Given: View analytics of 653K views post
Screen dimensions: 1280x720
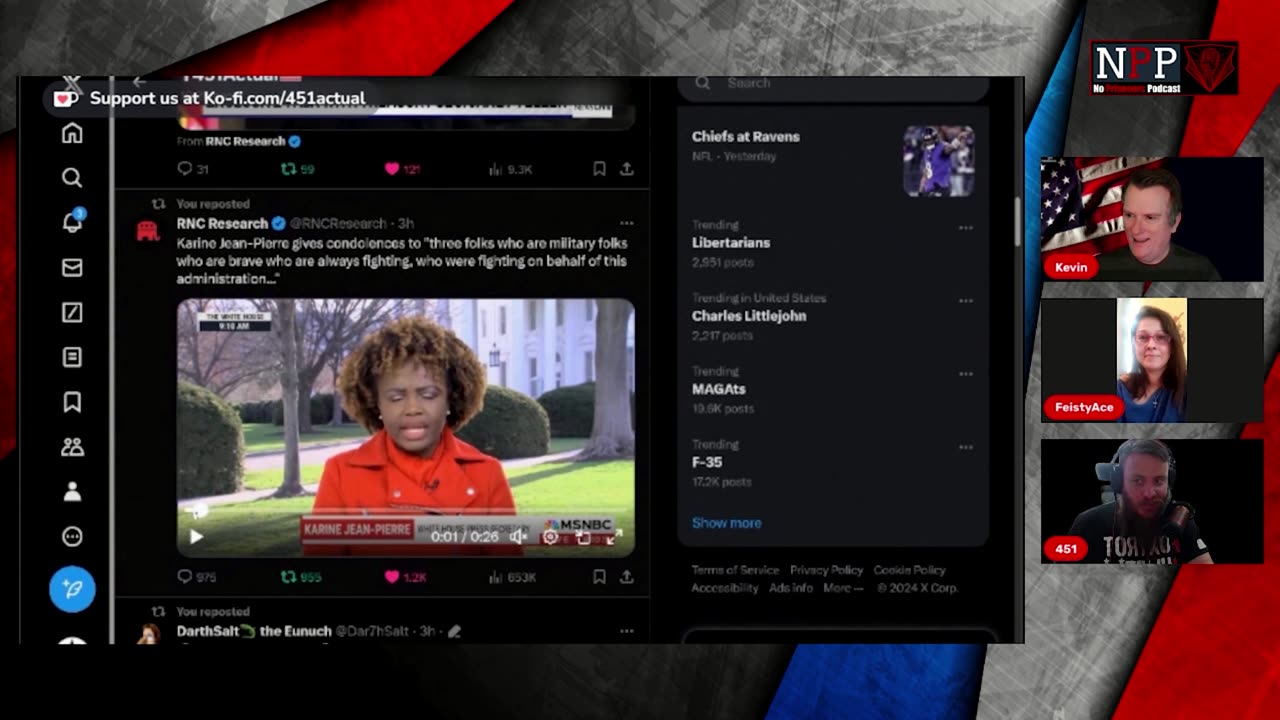Looking at the screenshot, I should click(512, 577).
